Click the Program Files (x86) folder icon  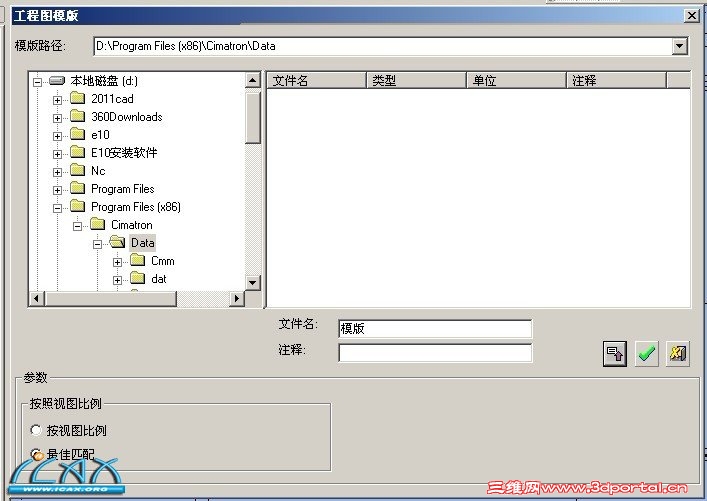click(x=78, y=206)
